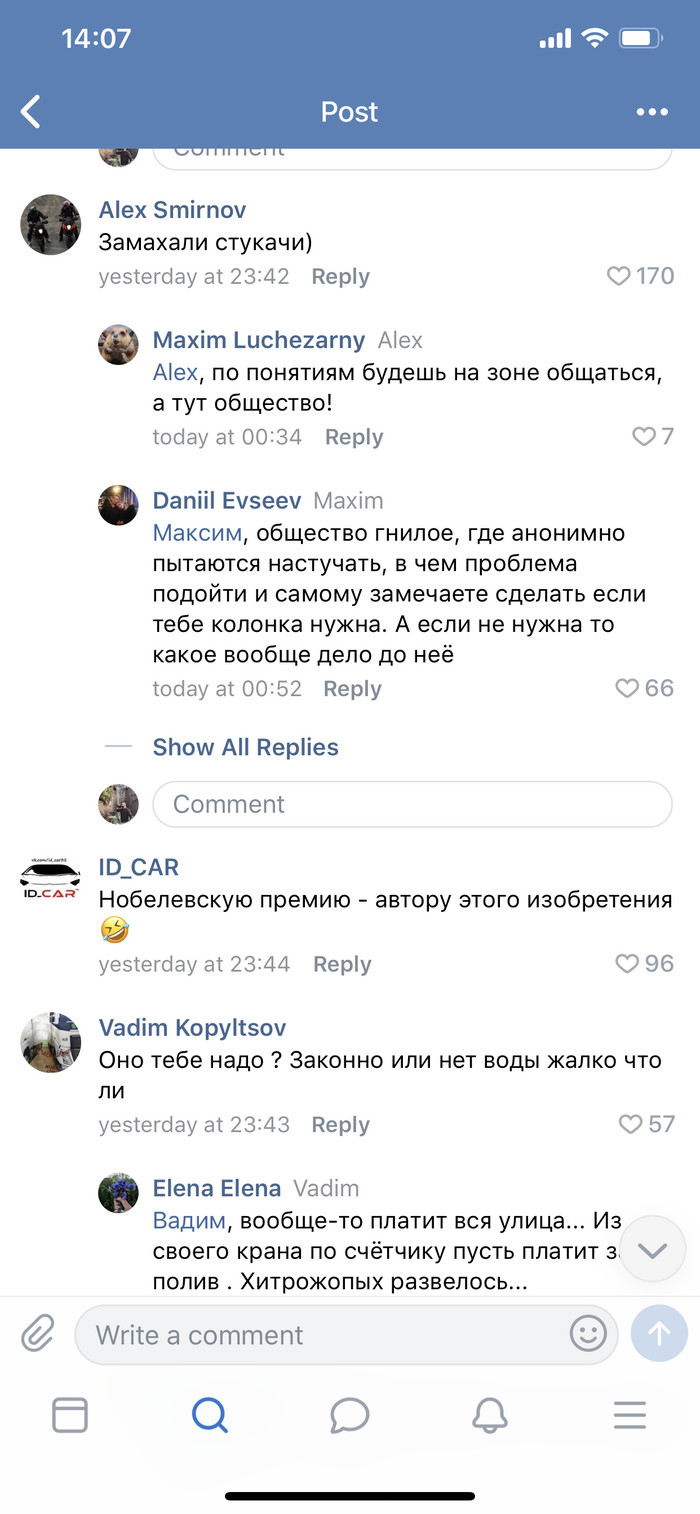
Task: Open the News feed tab icon
Action: coord(70,1415)
